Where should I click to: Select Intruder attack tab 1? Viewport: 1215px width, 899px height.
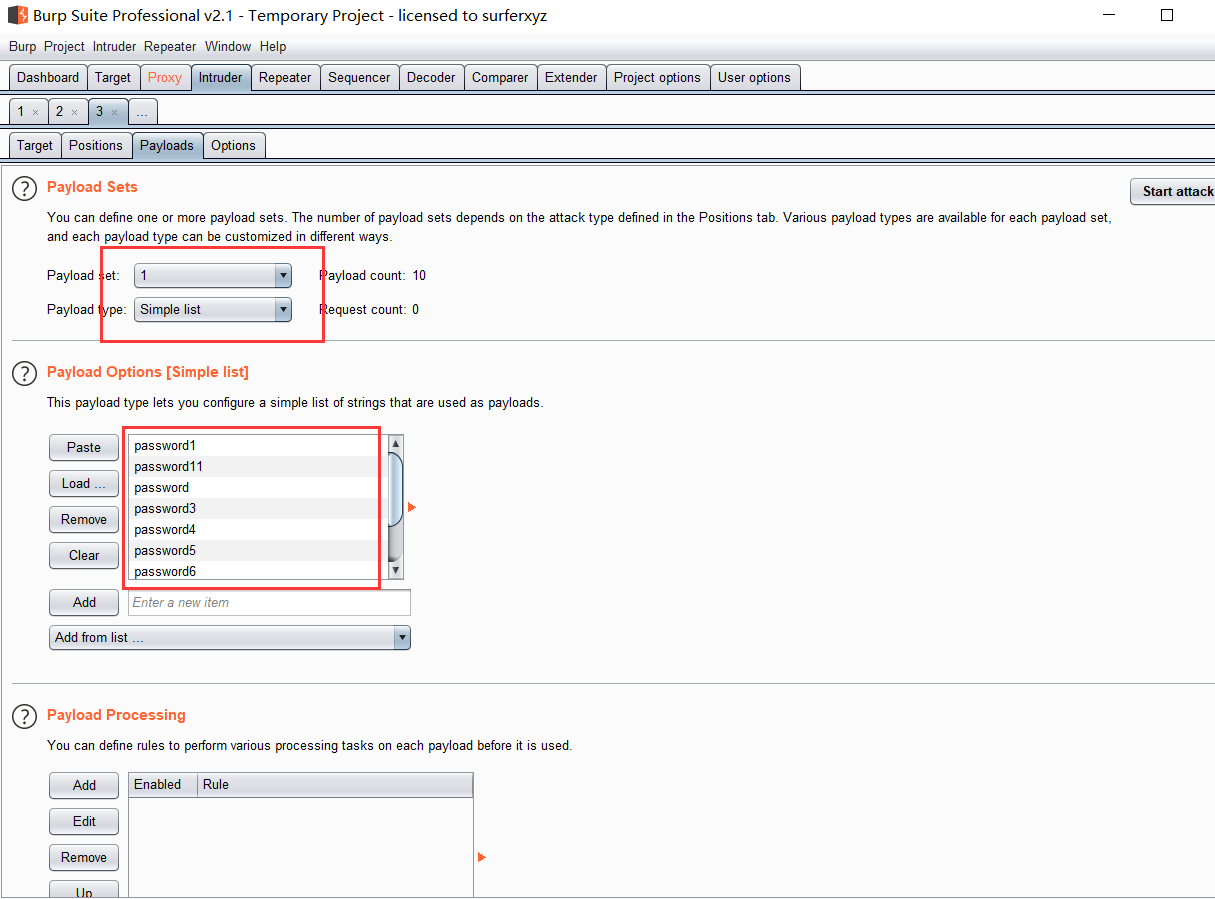[21, 112]
